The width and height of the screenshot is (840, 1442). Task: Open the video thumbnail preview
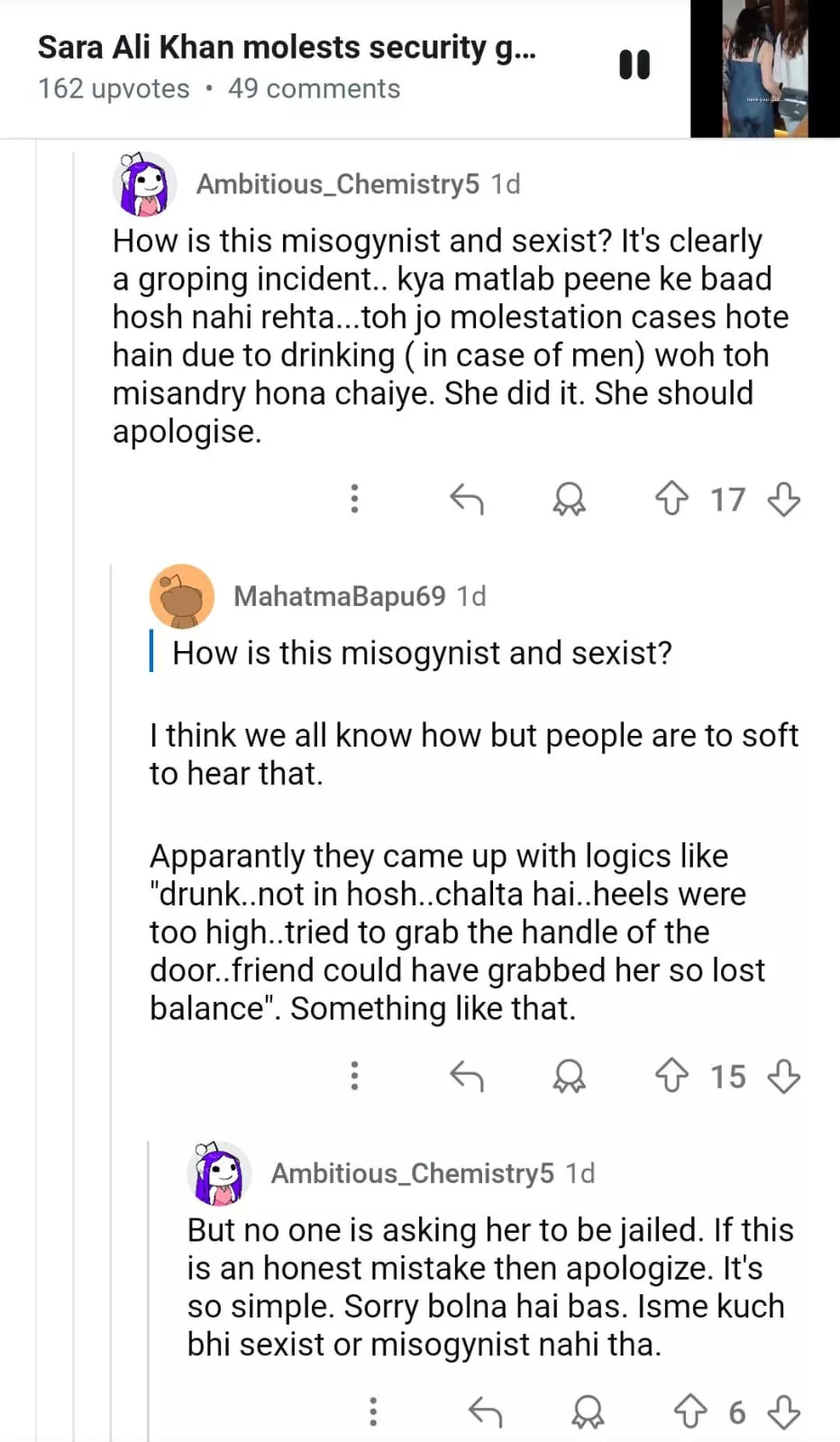click(x=764, y=69)
